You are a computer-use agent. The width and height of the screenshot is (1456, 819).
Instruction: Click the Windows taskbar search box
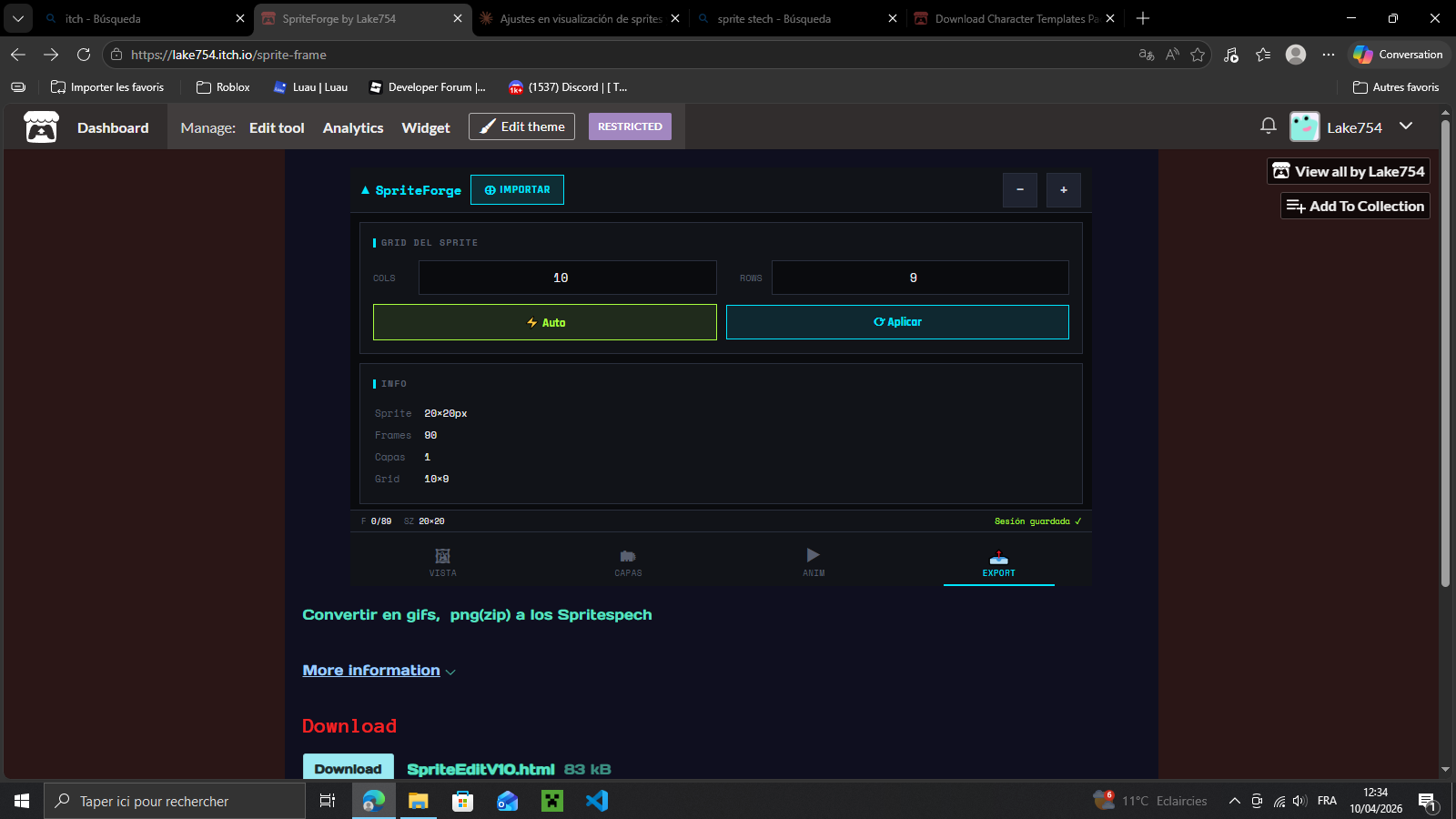[175, 801]
